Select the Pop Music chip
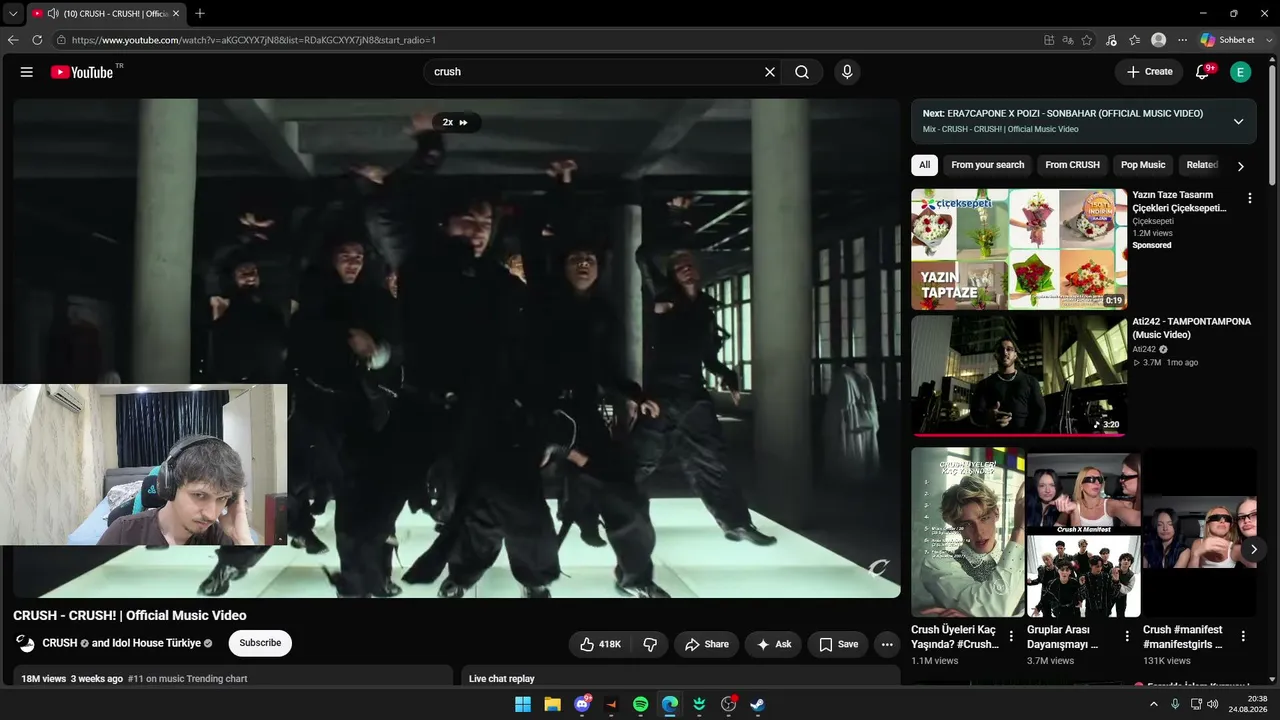This screenshot has height=720, width=1280. (x=1143, y=165)
